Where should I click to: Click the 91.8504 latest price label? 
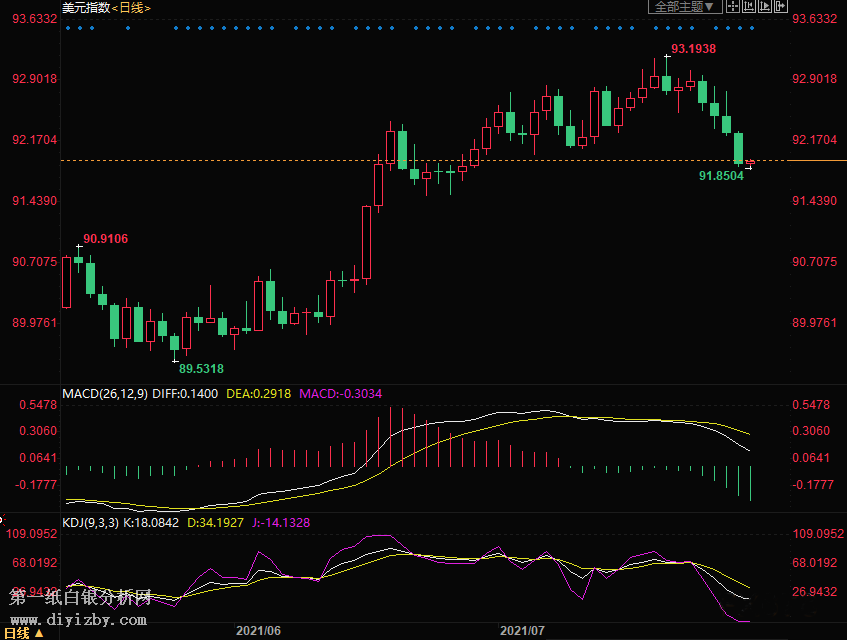(x=721, y=175)
